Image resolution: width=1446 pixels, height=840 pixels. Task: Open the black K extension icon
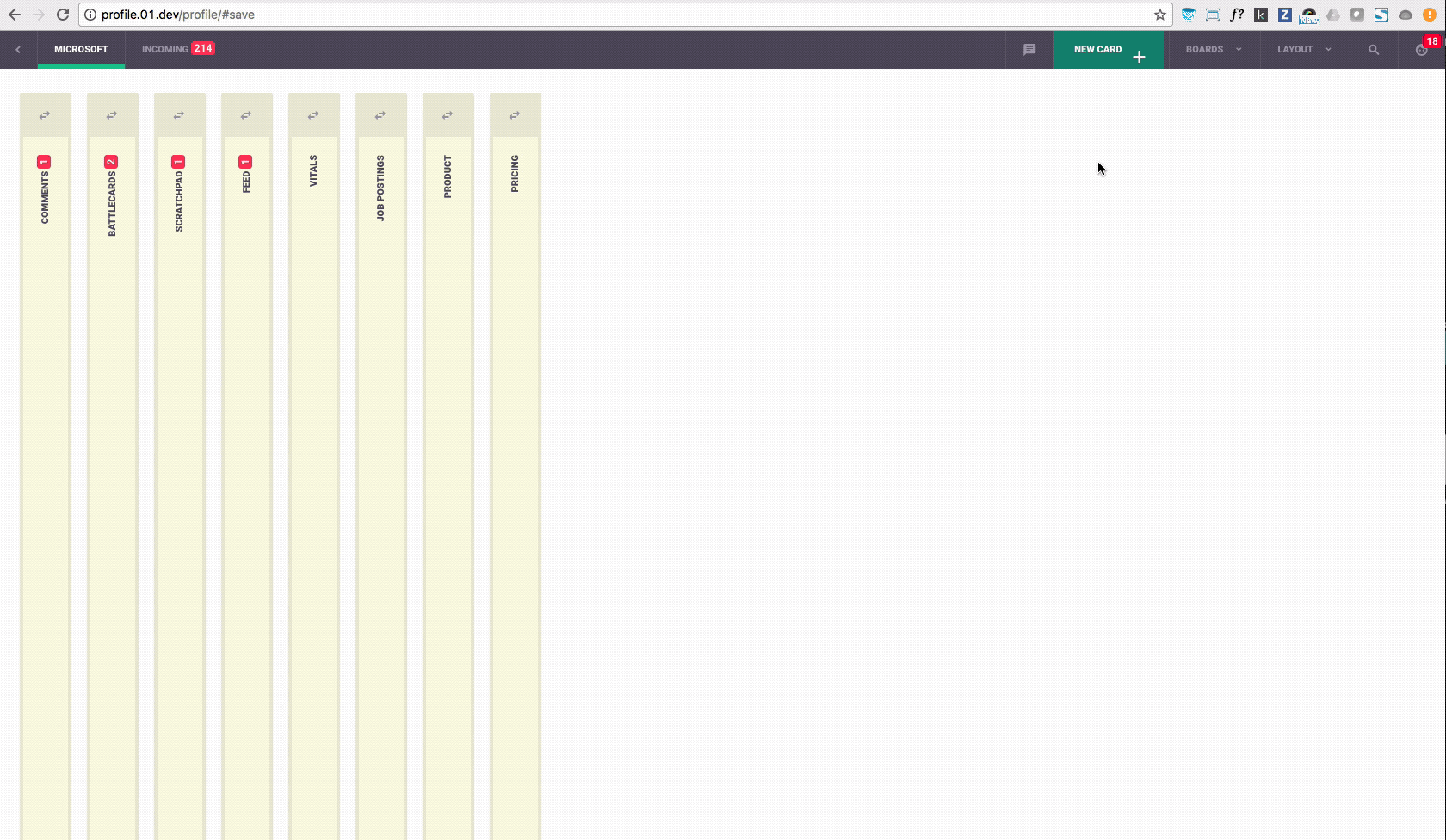(1261, 15)
